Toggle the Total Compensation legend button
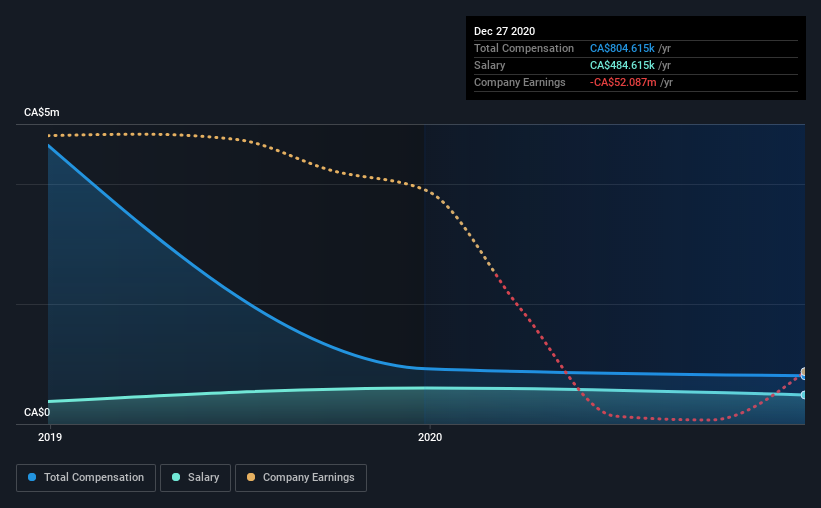Screen dimensions: 821x508 tap(86, 478)
